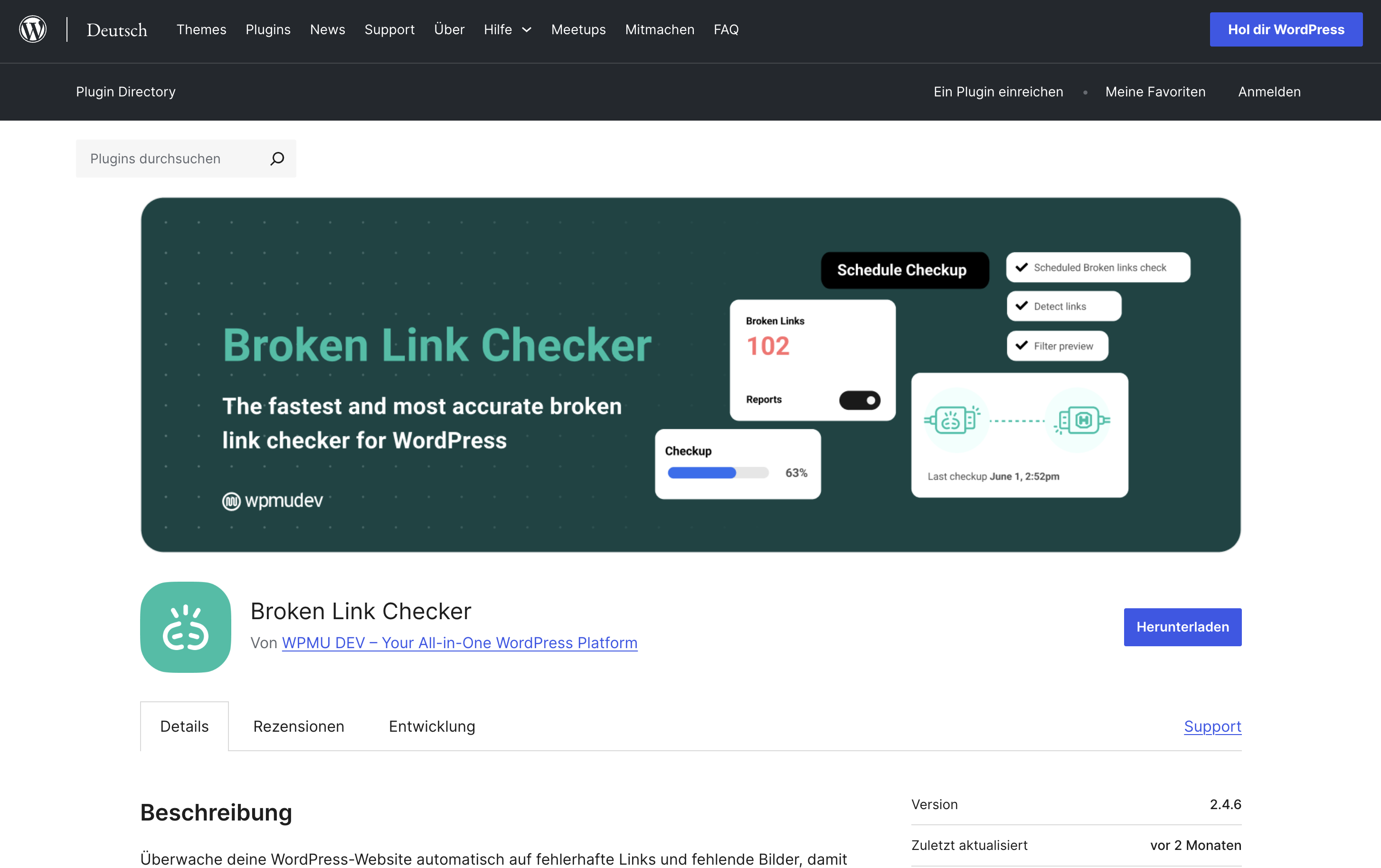The image size is (1381, 868).
Task: Open the WPMU DEV author link
Action: (459, 642)
